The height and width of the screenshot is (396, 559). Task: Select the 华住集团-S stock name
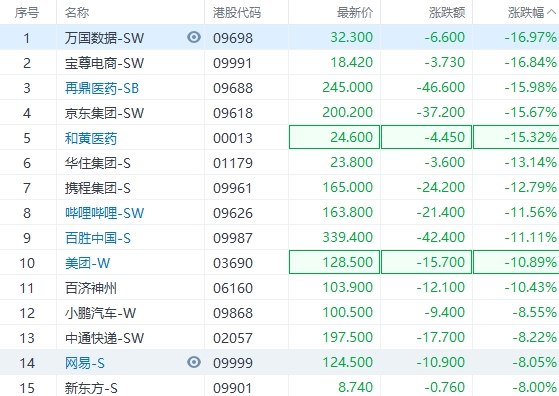click(x=98, y=163)
